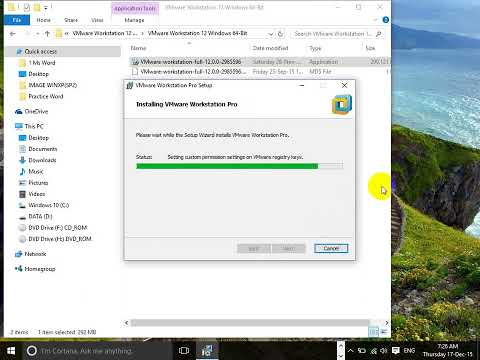Select Network in navigation pane

point(35,254)
